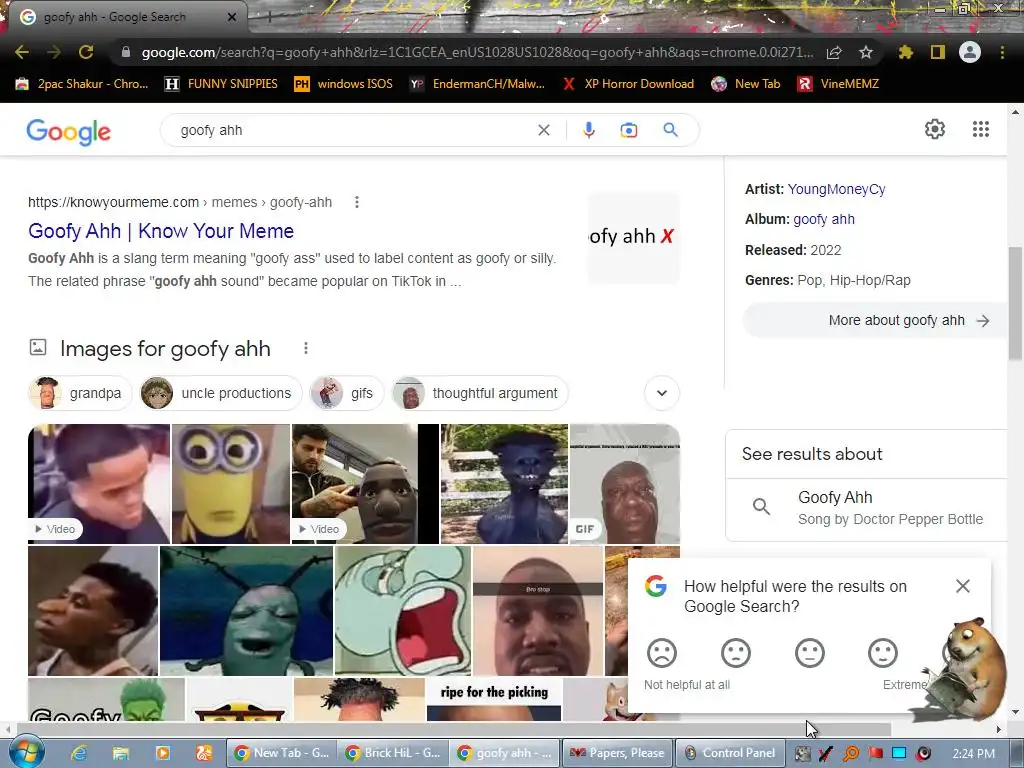Open the Squidward screaming thumbnail

pyautogui.click(x=402, y=611)
